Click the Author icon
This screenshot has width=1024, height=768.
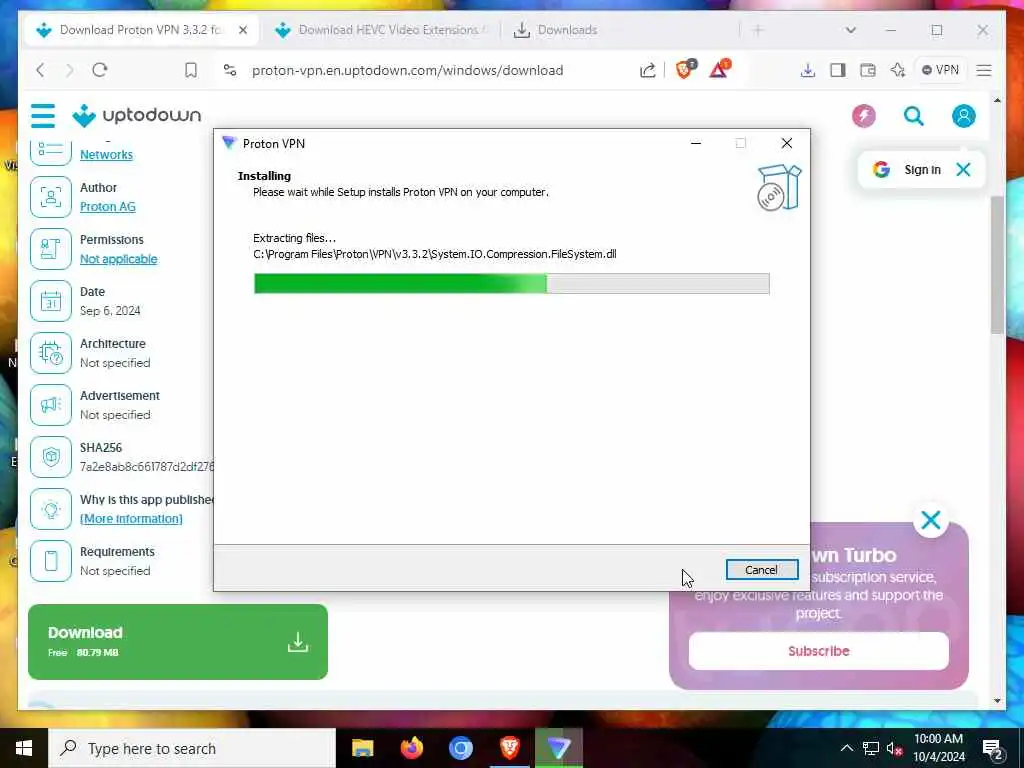coord(51,197)
